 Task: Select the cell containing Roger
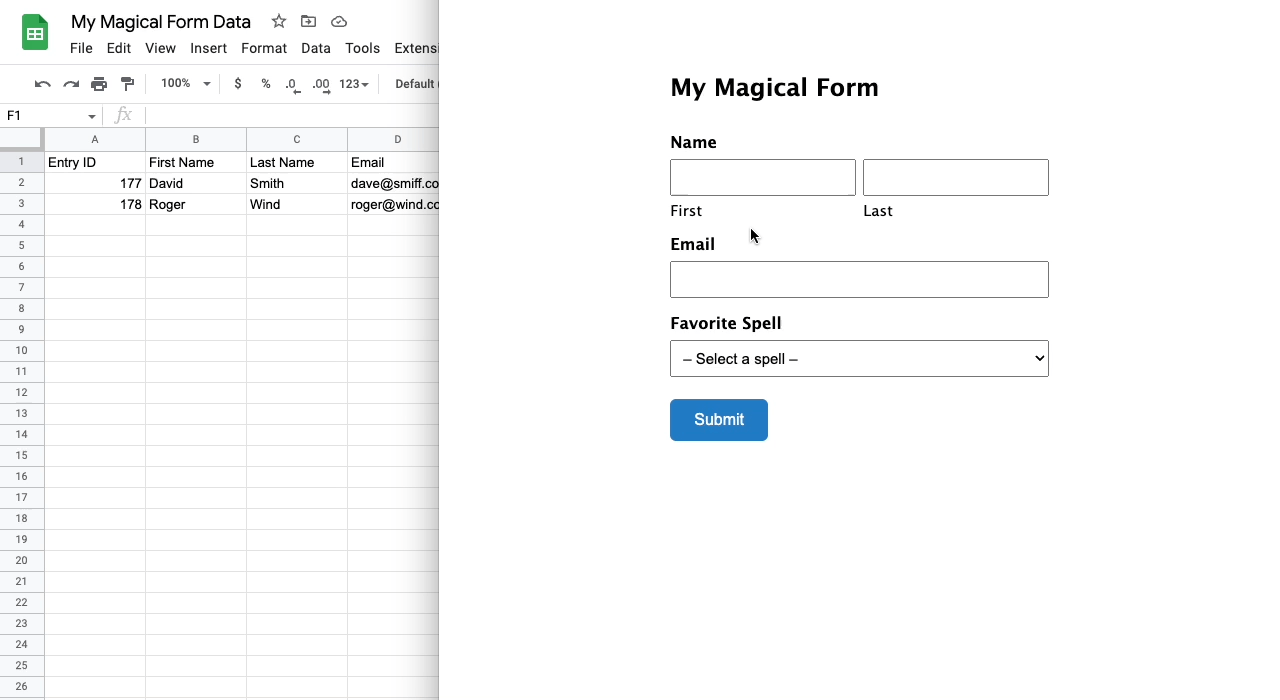[x=196, y=204]
